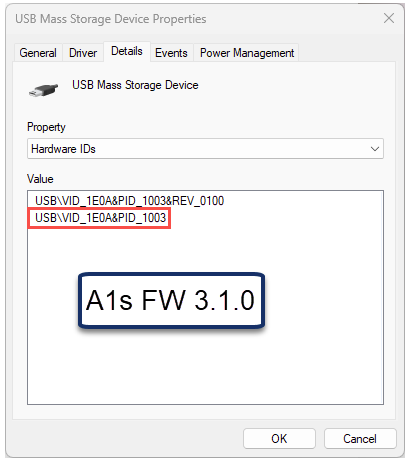
Task: Show the Power Management tab
Action: [x=247, y=53]
